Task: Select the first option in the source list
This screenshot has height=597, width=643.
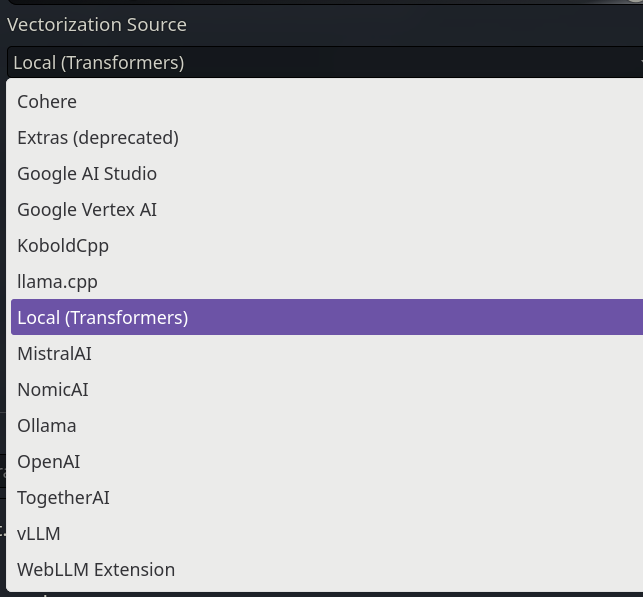Action: (47, 102)
